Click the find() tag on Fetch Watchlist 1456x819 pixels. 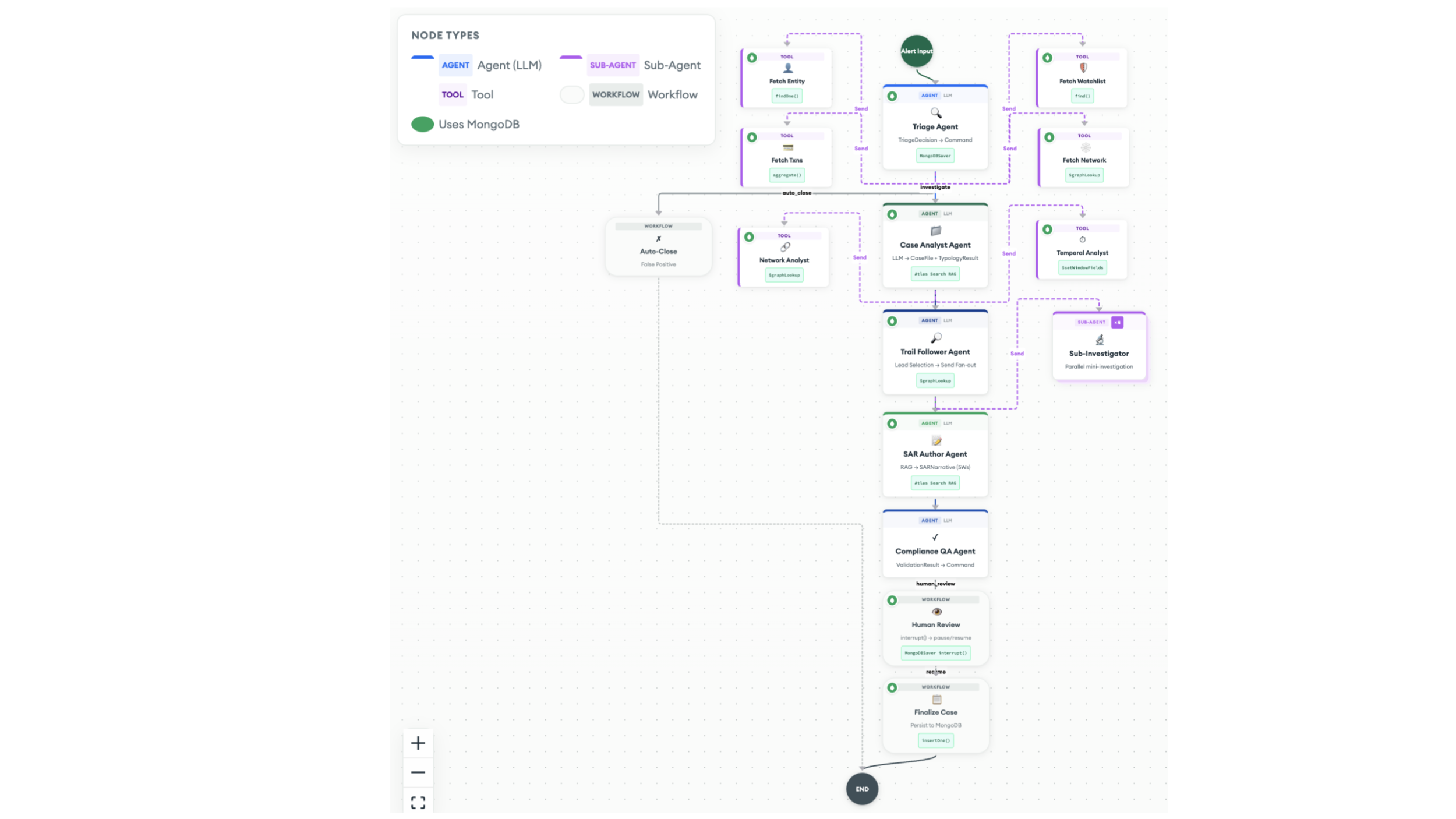(x=1082, y=96)
